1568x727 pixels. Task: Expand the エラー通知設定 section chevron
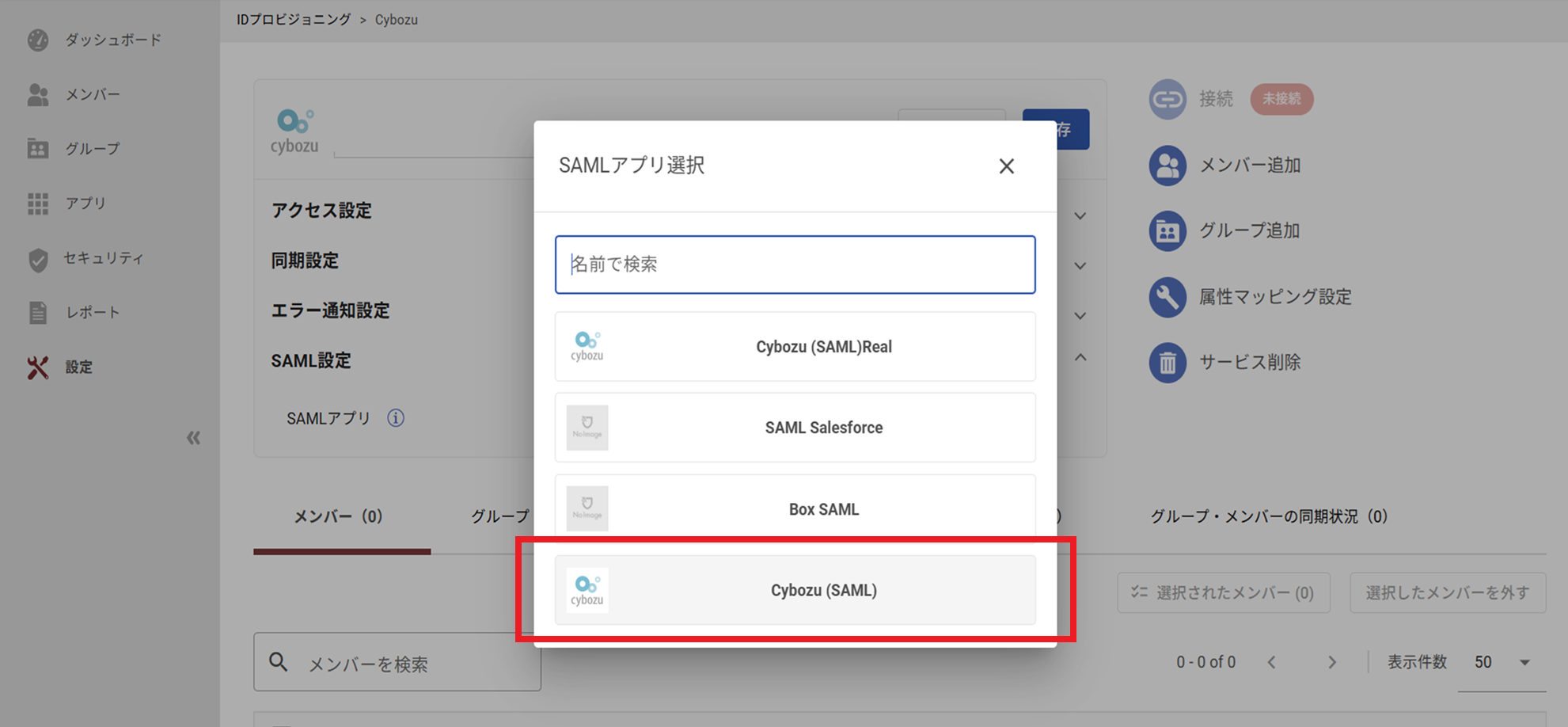pyautogui.click(x=1080, y=315)
